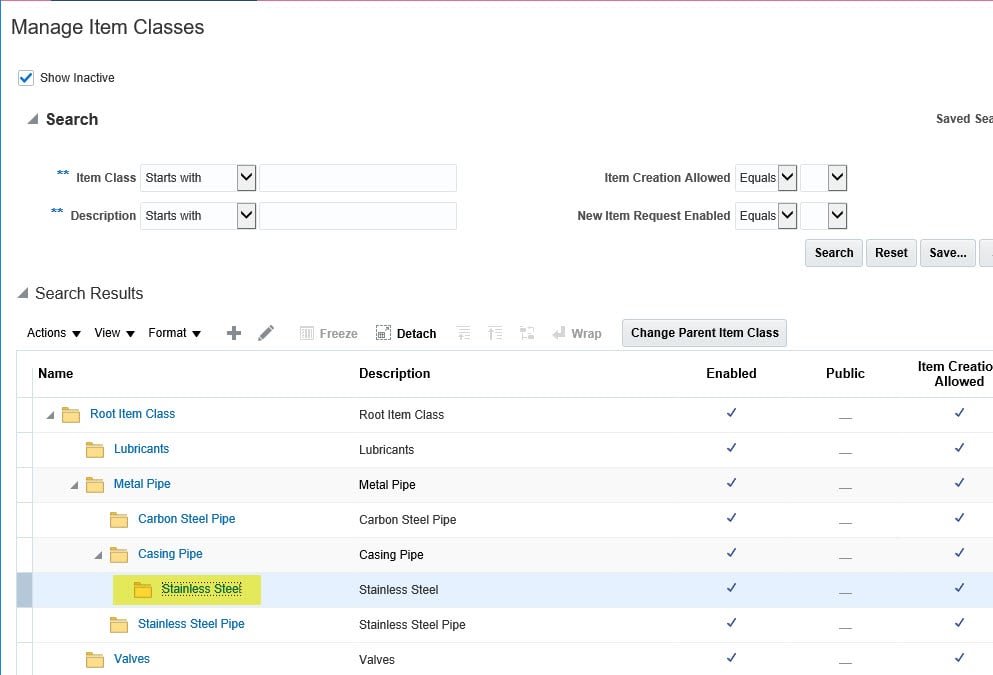Open the New Item Request Enabled operator dropdown

coord(787,216)
